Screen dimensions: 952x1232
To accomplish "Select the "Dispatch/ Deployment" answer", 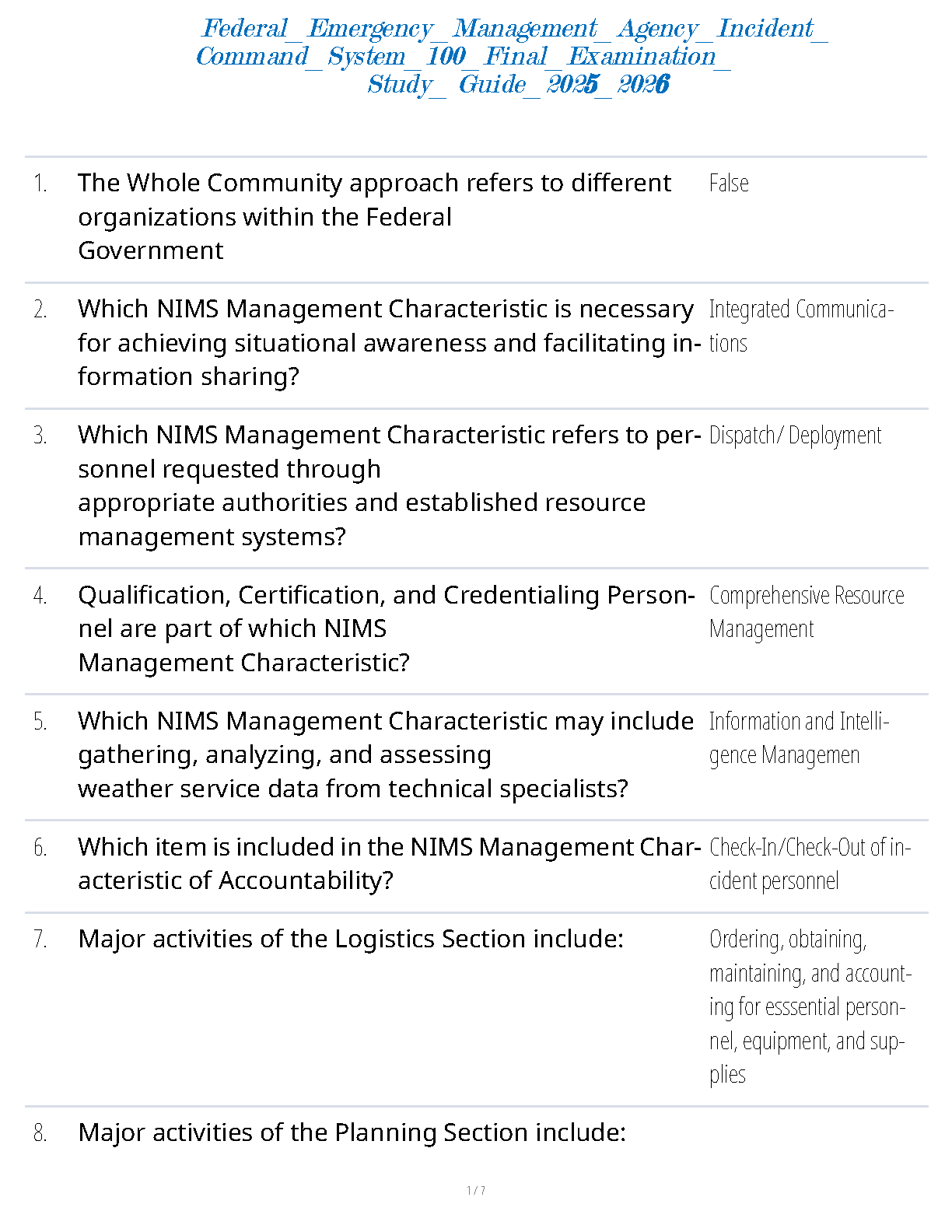I will tap(795, 436).
